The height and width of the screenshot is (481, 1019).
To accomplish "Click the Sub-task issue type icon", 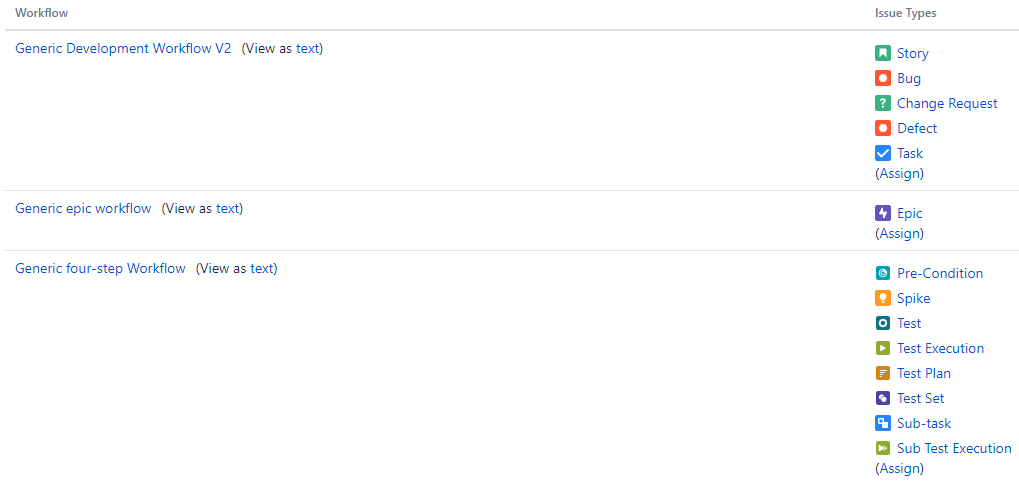I will [883, 423].
